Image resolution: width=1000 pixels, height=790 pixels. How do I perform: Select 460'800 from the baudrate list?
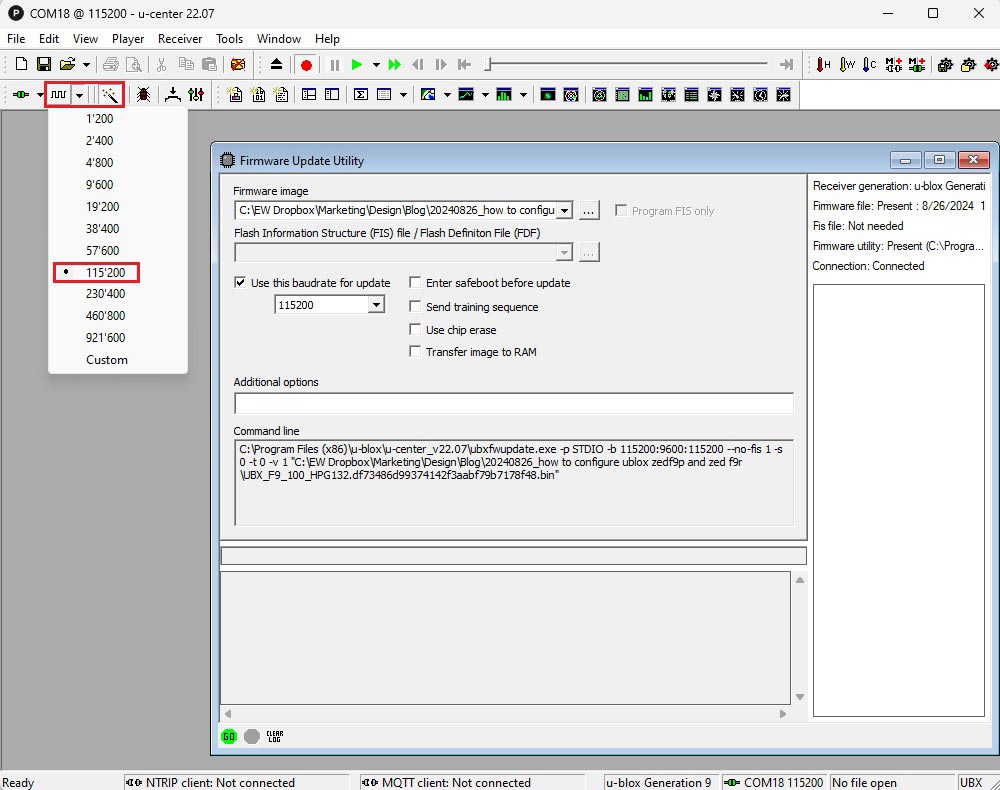click(x=105, y=316)
